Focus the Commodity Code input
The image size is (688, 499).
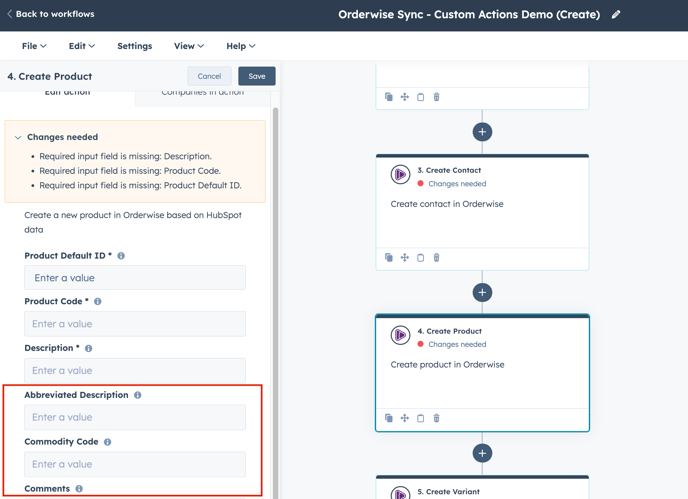click(135, 464)
